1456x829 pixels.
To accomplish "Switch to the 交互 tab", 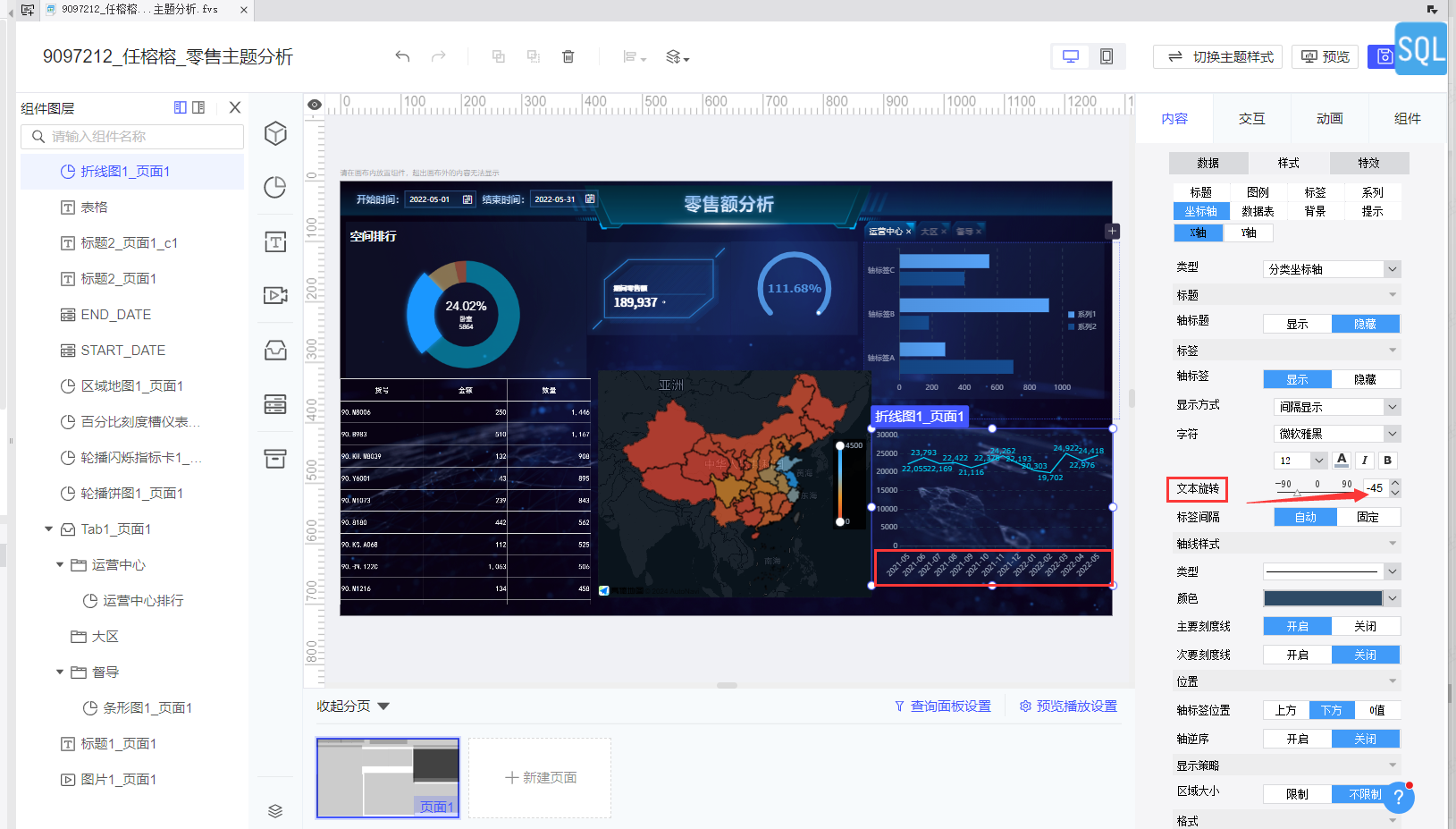I will [1251, 118].
